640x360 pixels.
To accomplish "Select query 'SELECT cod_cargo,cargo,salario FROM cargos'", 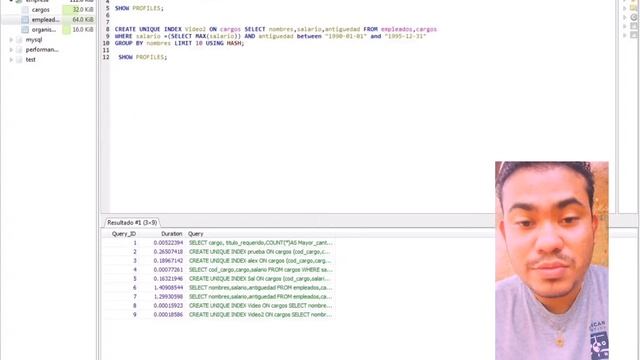I will click(x=261, y=270).
